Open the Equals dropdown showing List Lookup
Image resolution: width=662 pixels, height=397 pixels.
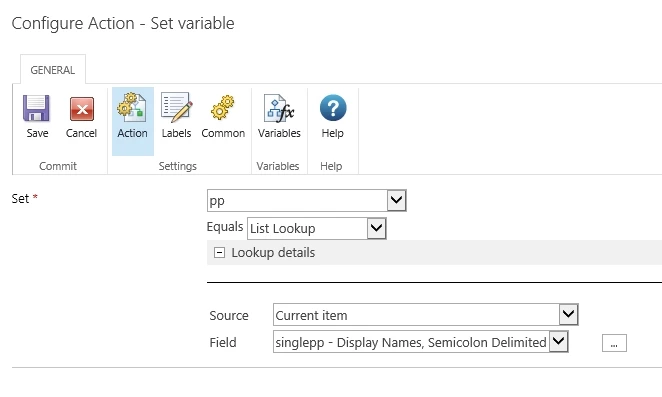pyautogui.click(x=317, y=228)
